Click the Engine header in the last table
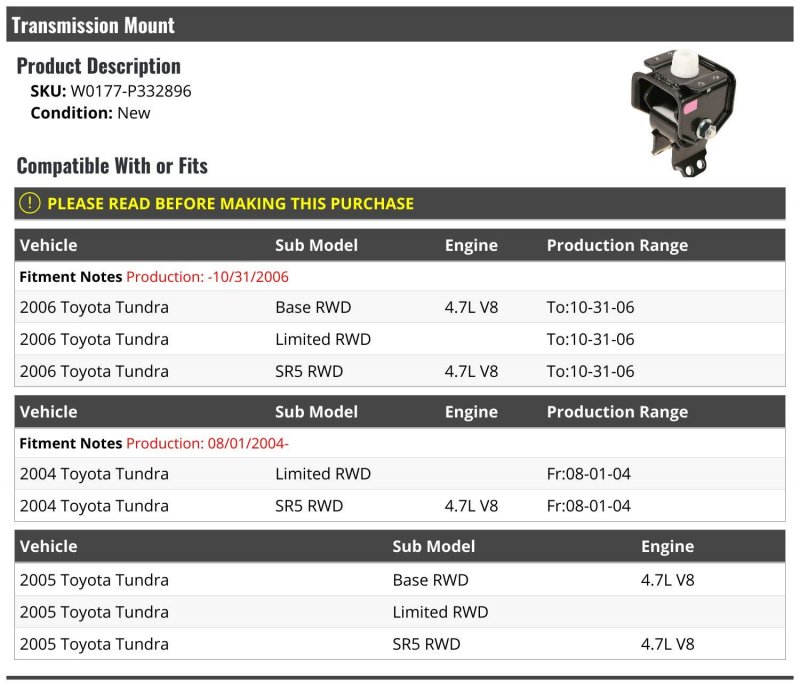The width and height of the screenshot is (800, 686). [667, 546]
